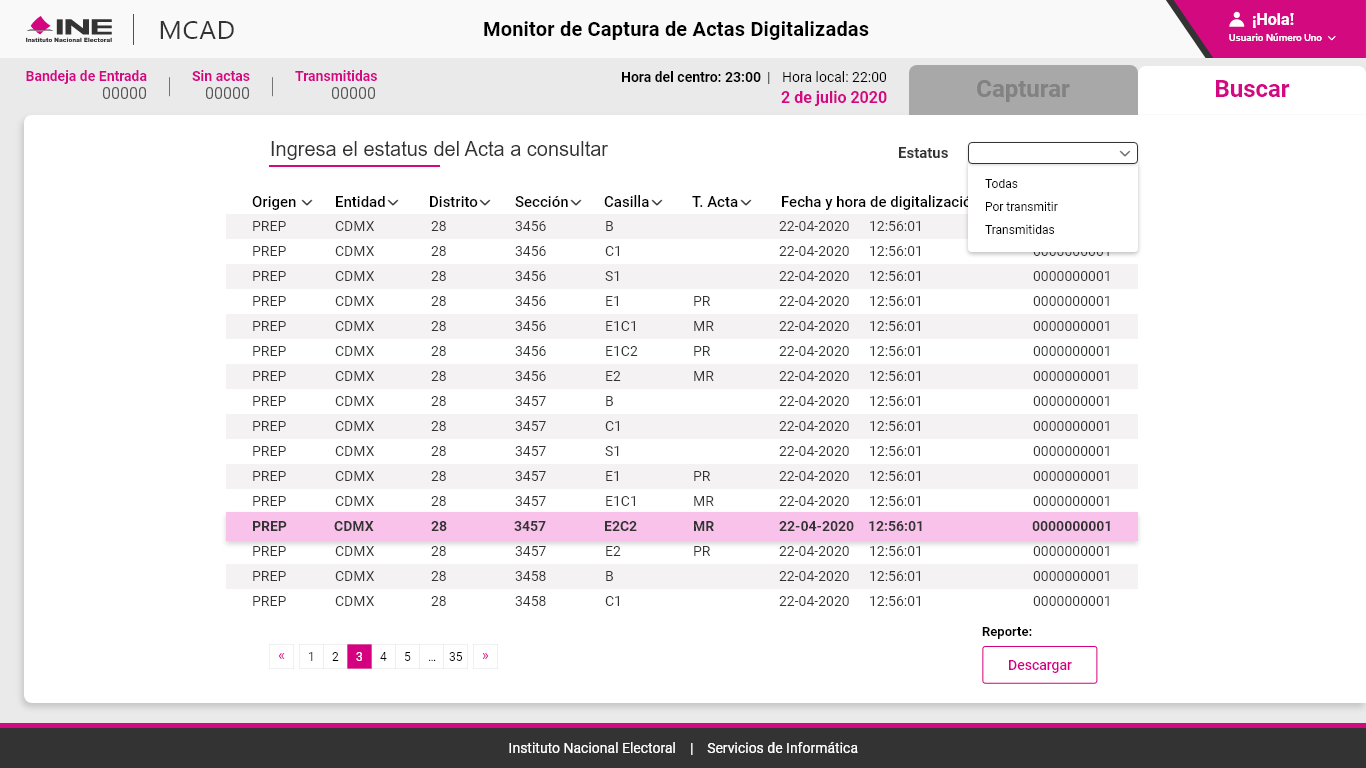Select row 3456 casilla S1

pyautogui.click(x=682, y=277)
